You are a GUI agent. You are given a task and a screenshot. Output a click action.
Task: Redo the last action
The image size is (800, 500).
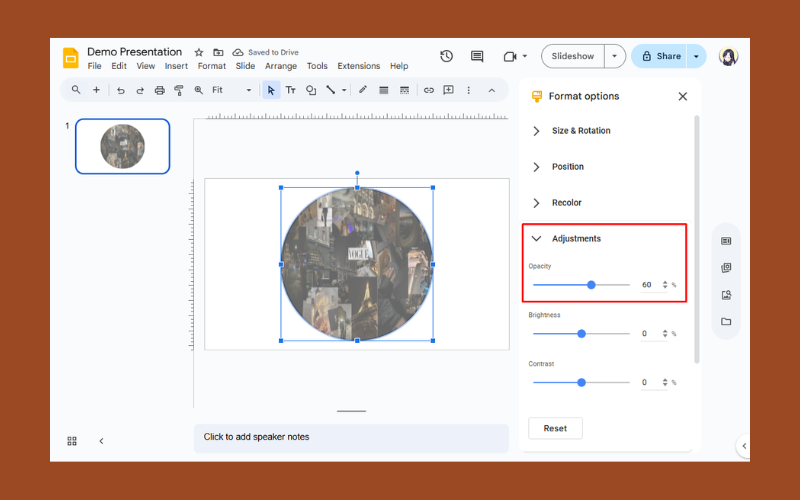click(140, 90)
